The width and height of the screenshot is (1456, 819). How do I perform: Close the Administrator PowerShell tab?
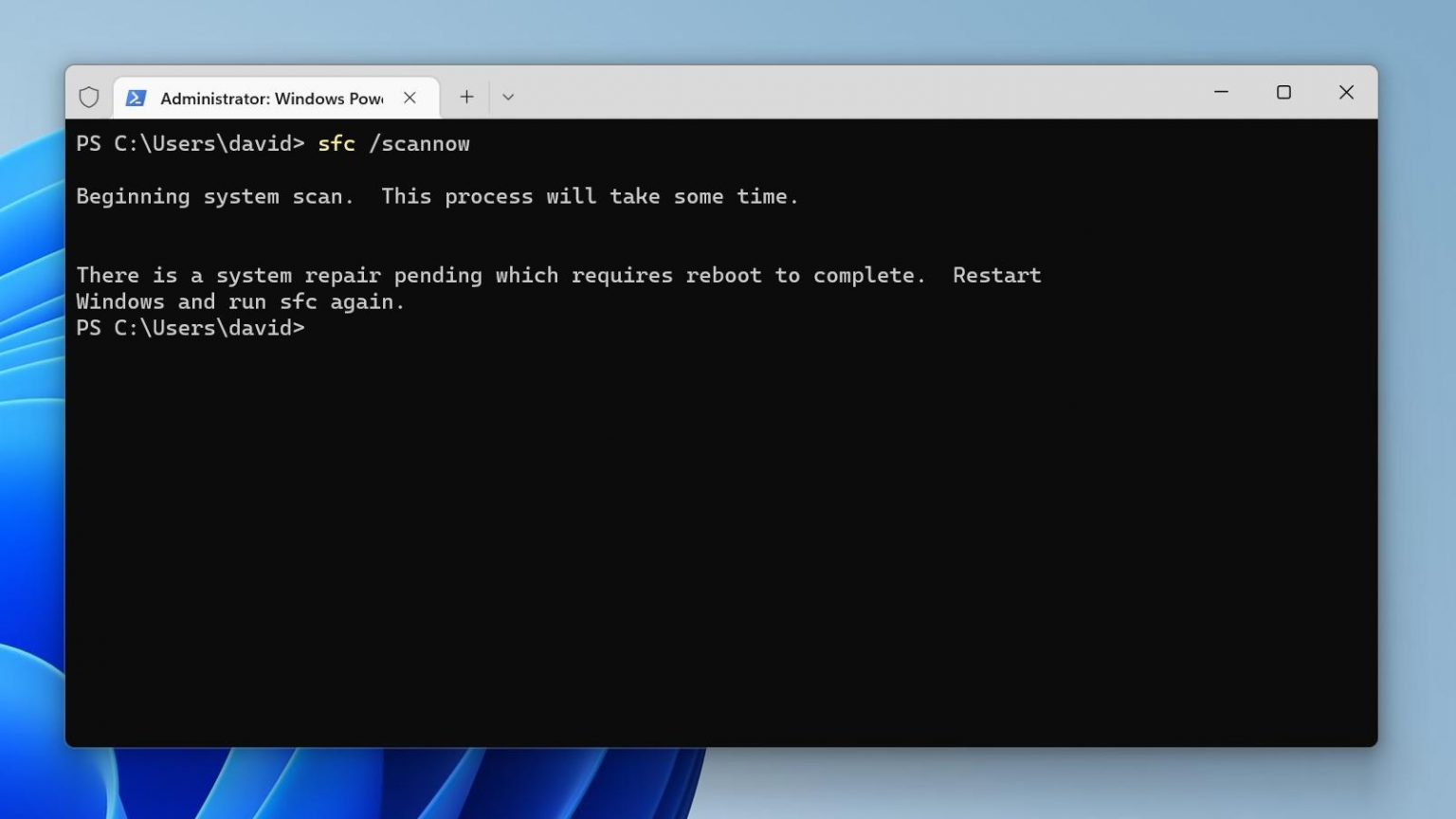click(x=409, y=98)
